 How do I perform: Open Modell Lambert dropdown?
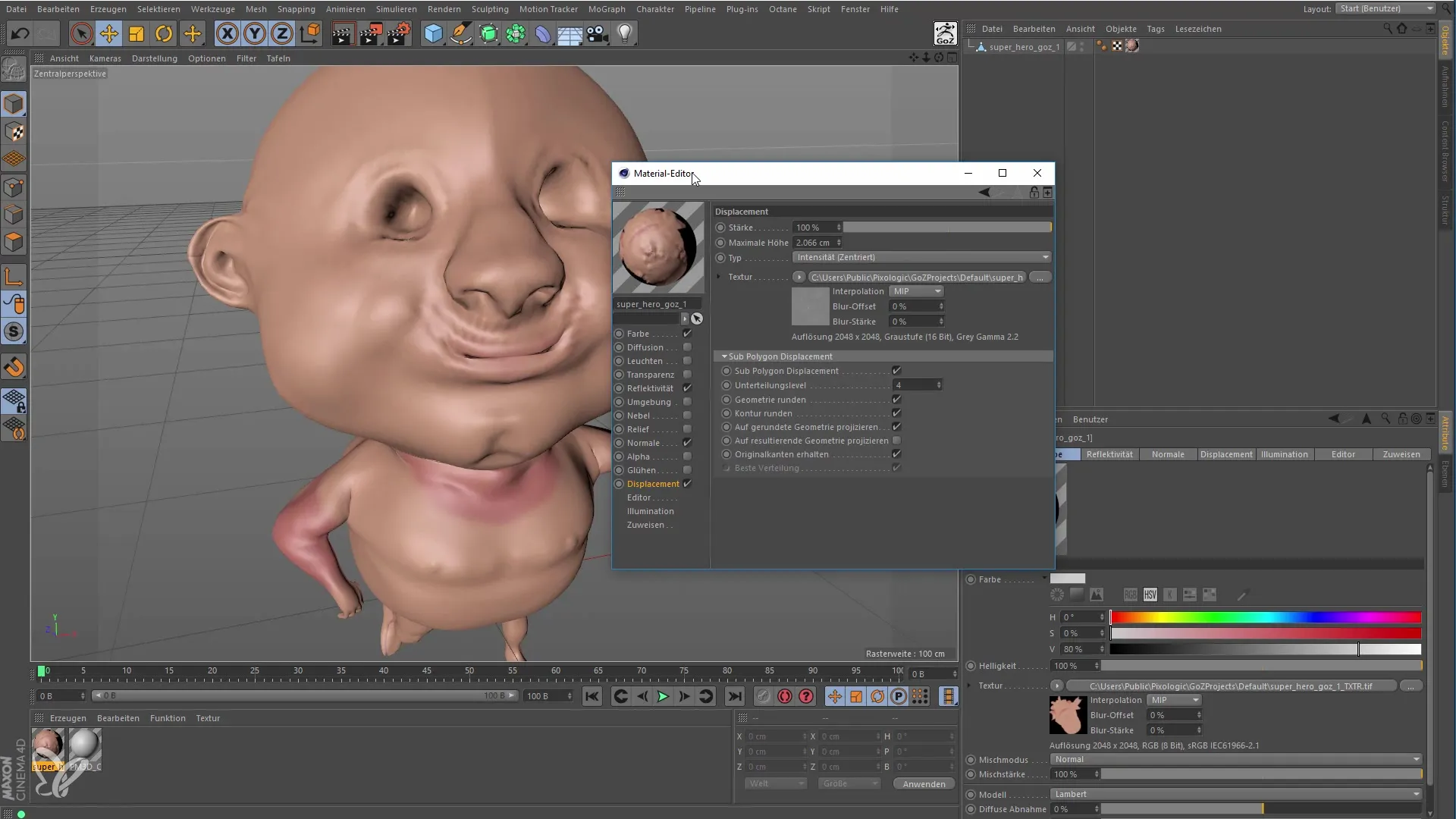1236,794
